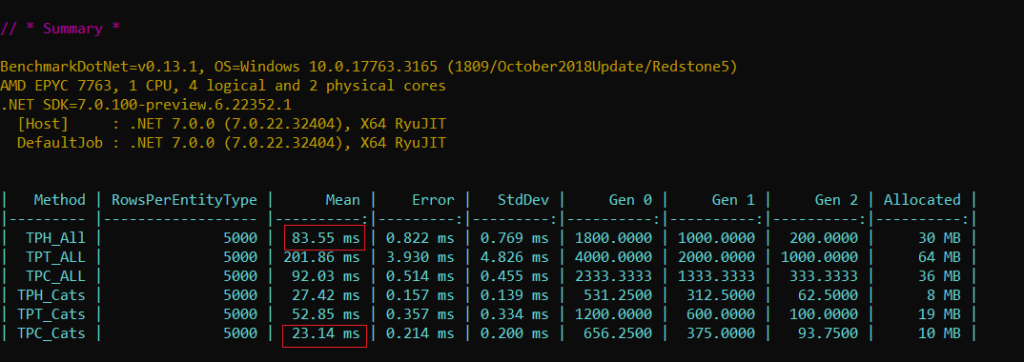Click the 0.822 ms error value
1024x362 pixels.
pos(420,238)
